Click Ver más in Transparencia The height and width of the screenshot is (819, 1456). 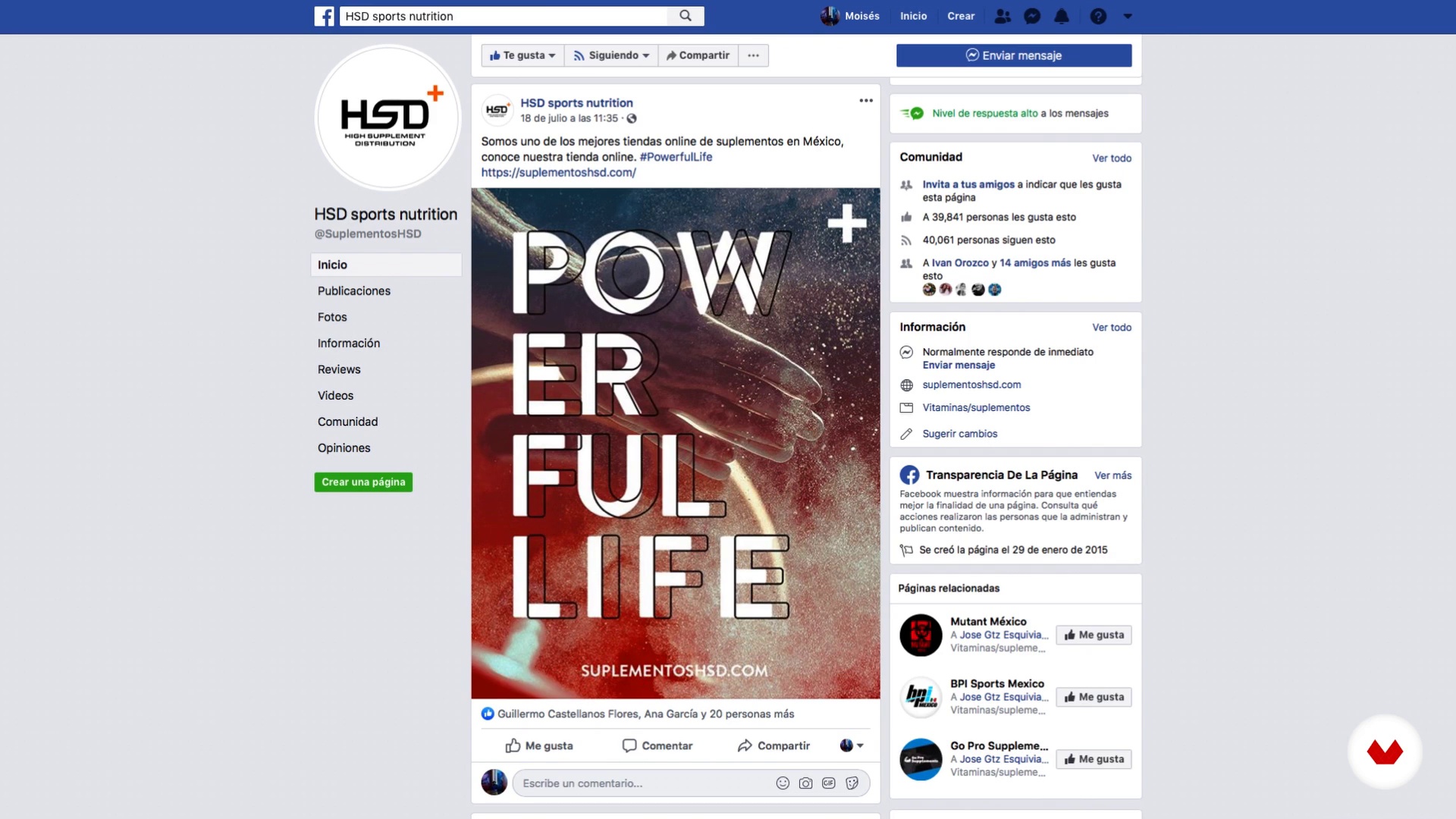pyautogui.click(x=1112, y=475)
